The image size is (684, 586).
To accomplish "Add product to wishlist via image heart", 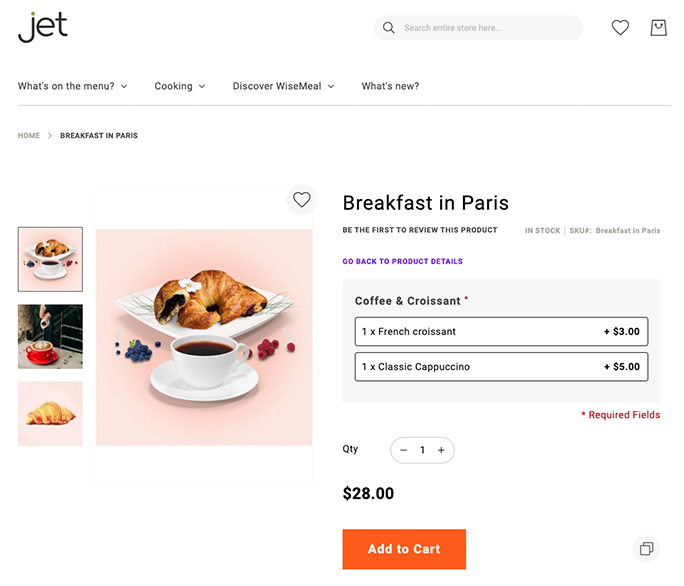I will coord(302,199).
